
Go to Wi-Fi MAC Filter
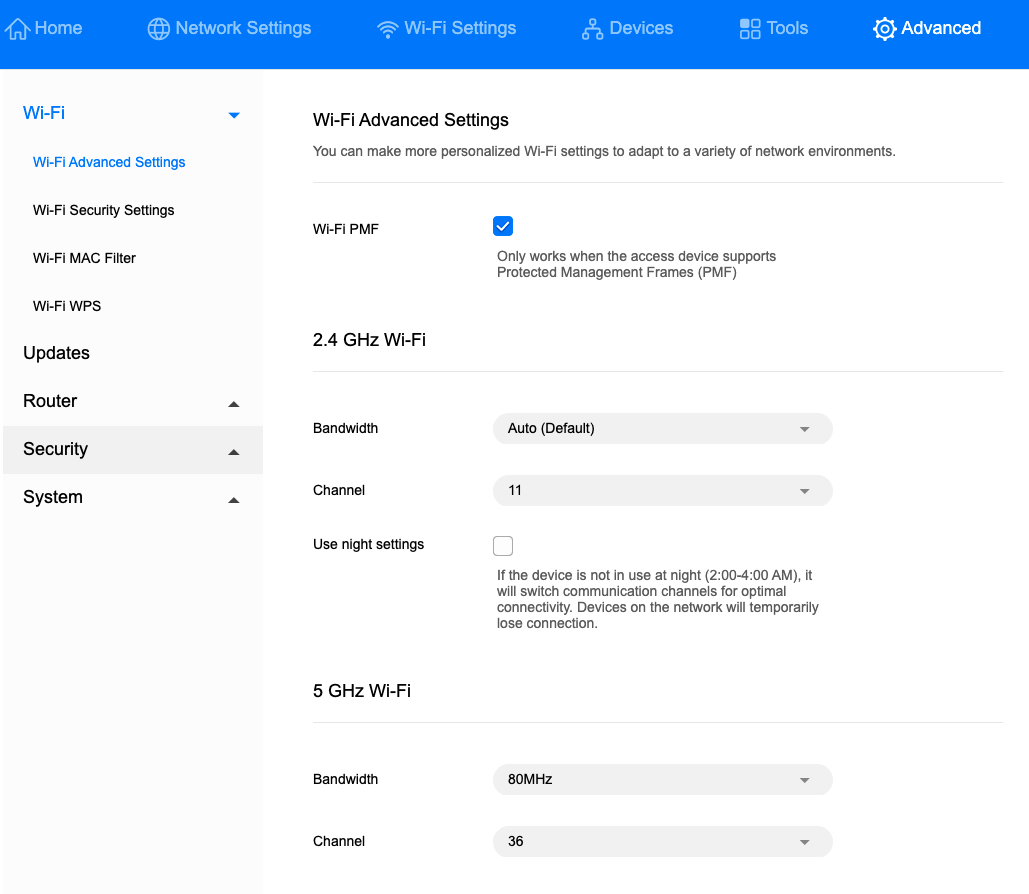point(84,258)
